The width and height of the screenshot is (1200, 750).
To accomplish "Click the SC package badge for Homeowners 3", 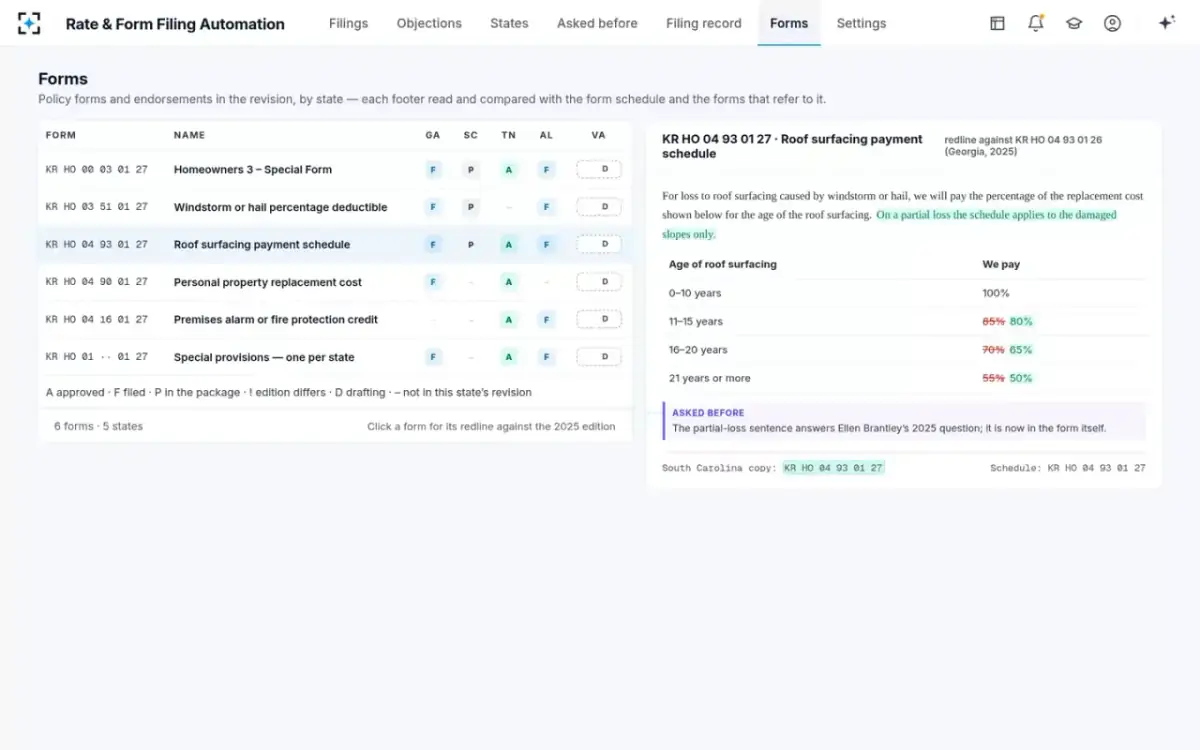I will pos(471,170).
